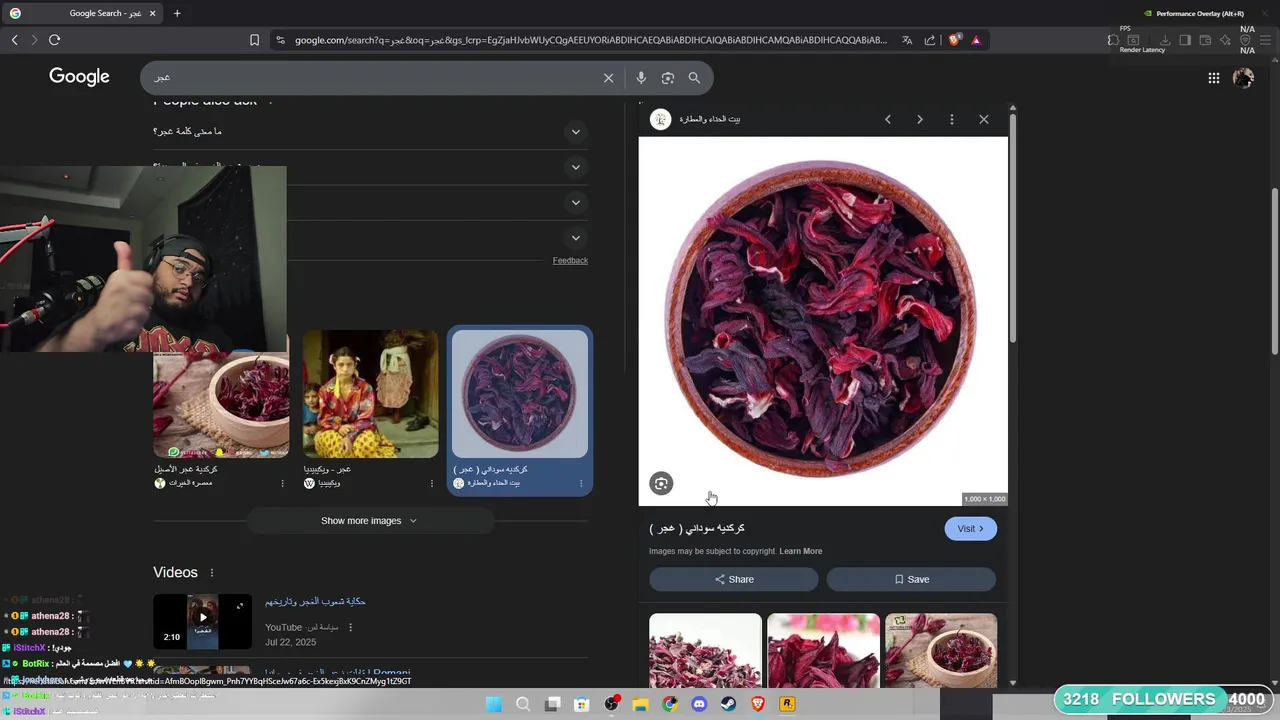1280x720 pixels.
Task: Click the Share button in preview panel
Action: tap(734, 579)
